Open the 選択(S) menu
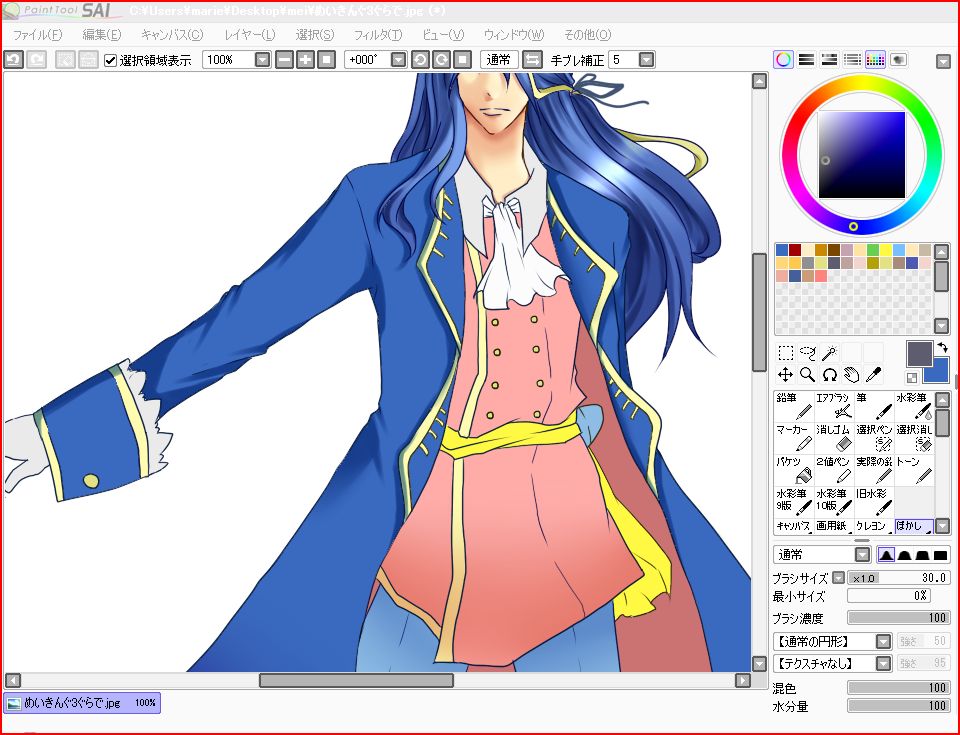The width and height of the screenshot is (960, 735). (315, 35)
